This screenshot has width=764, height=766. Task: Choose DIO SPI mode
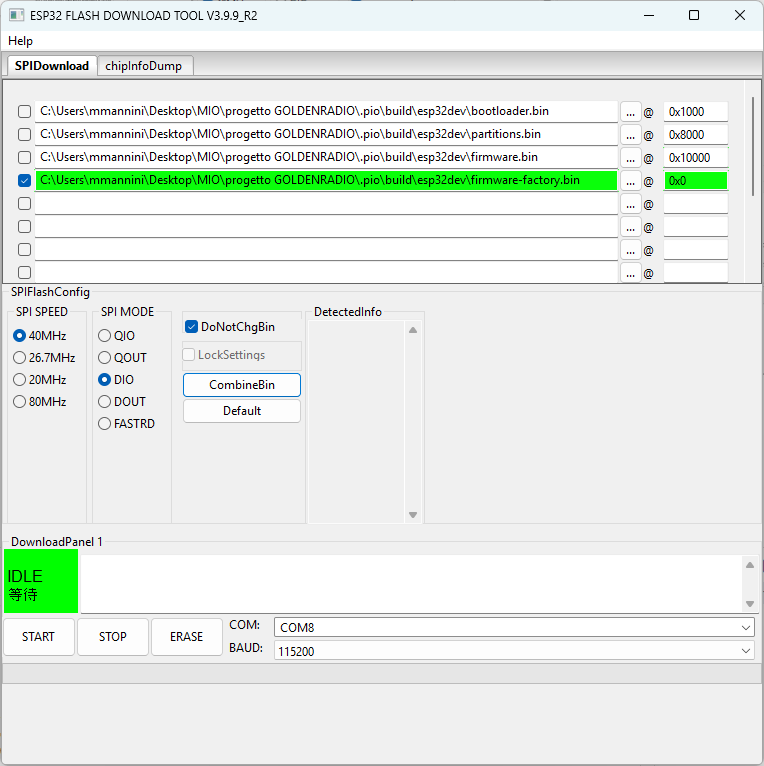(116, 380)
